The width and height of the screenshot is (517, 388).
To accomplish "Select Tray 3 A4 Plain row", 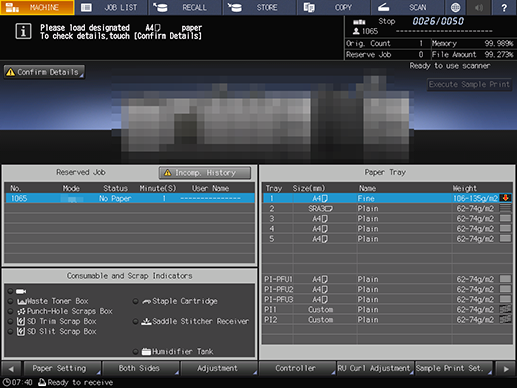I will tap(388, 219).
